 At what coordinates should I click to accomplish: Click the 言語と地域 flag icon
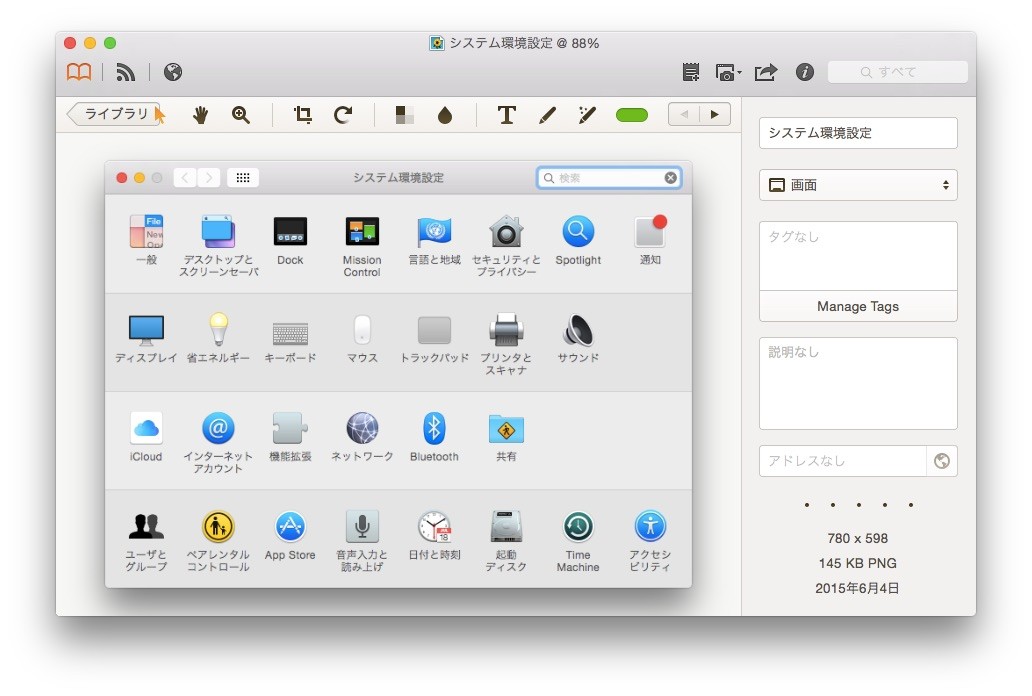click(x=434, y=232)
